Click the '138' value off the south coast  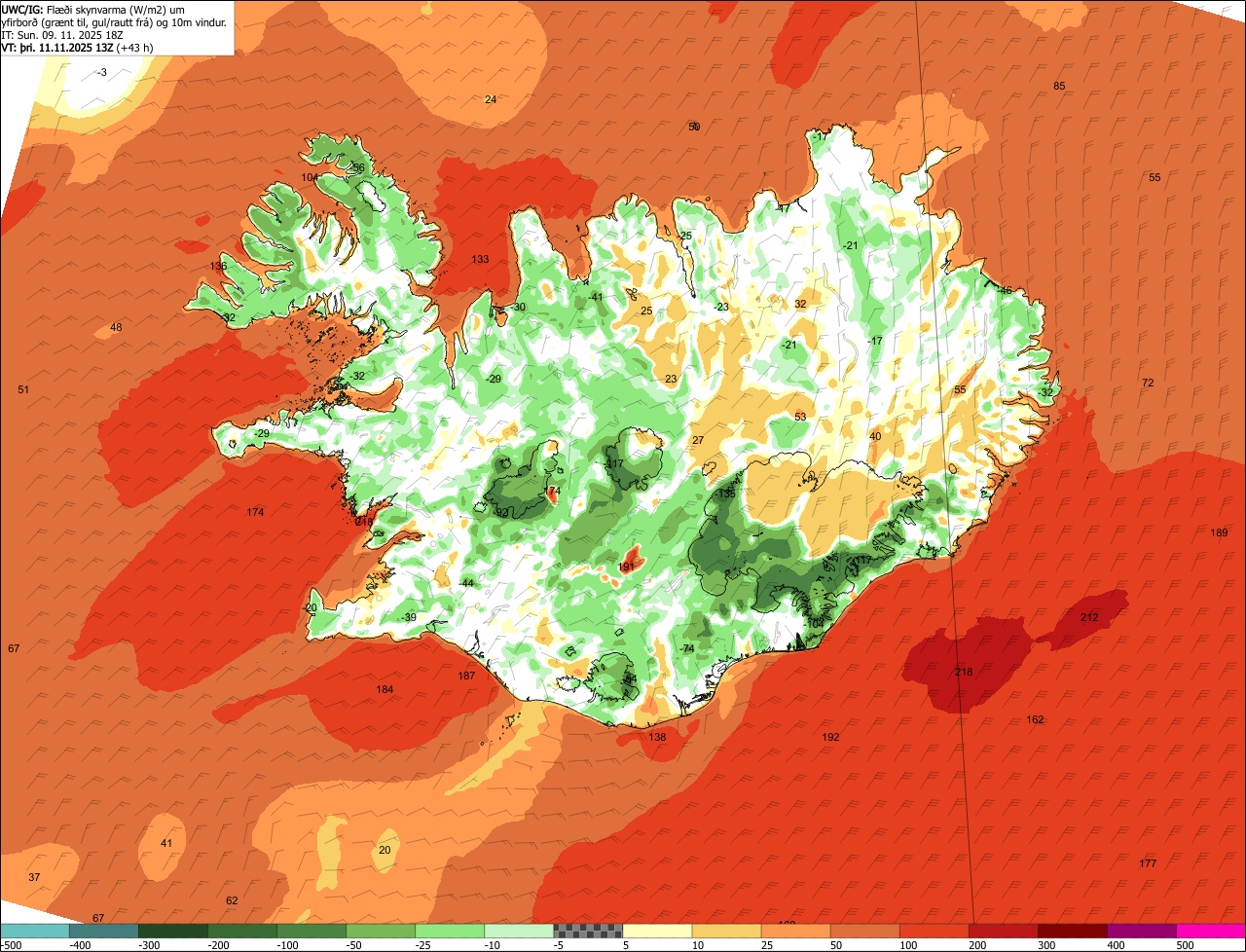click(658, 737)
